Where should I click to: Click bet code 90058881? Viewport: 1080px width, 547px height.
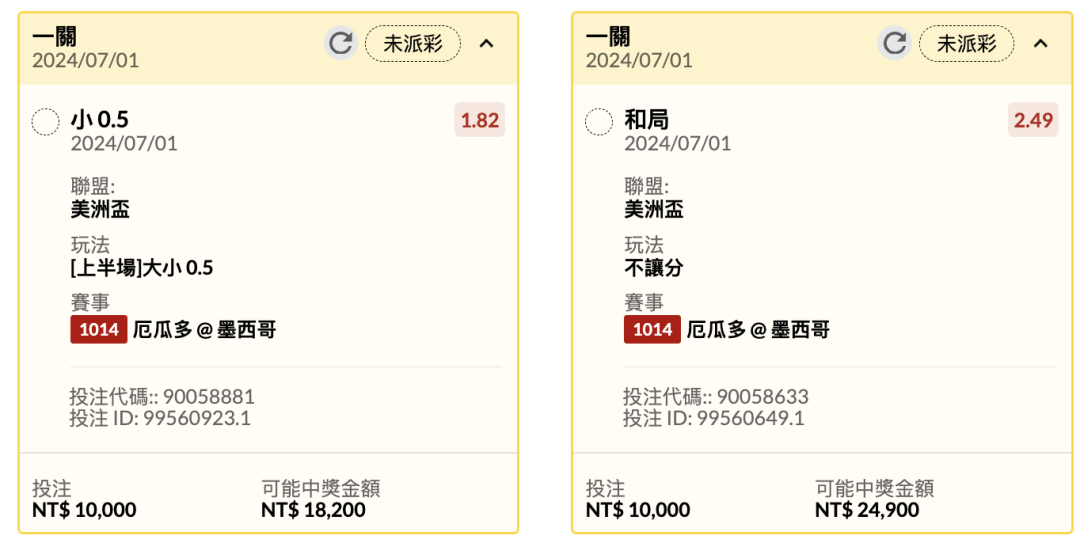pos(209,397)
